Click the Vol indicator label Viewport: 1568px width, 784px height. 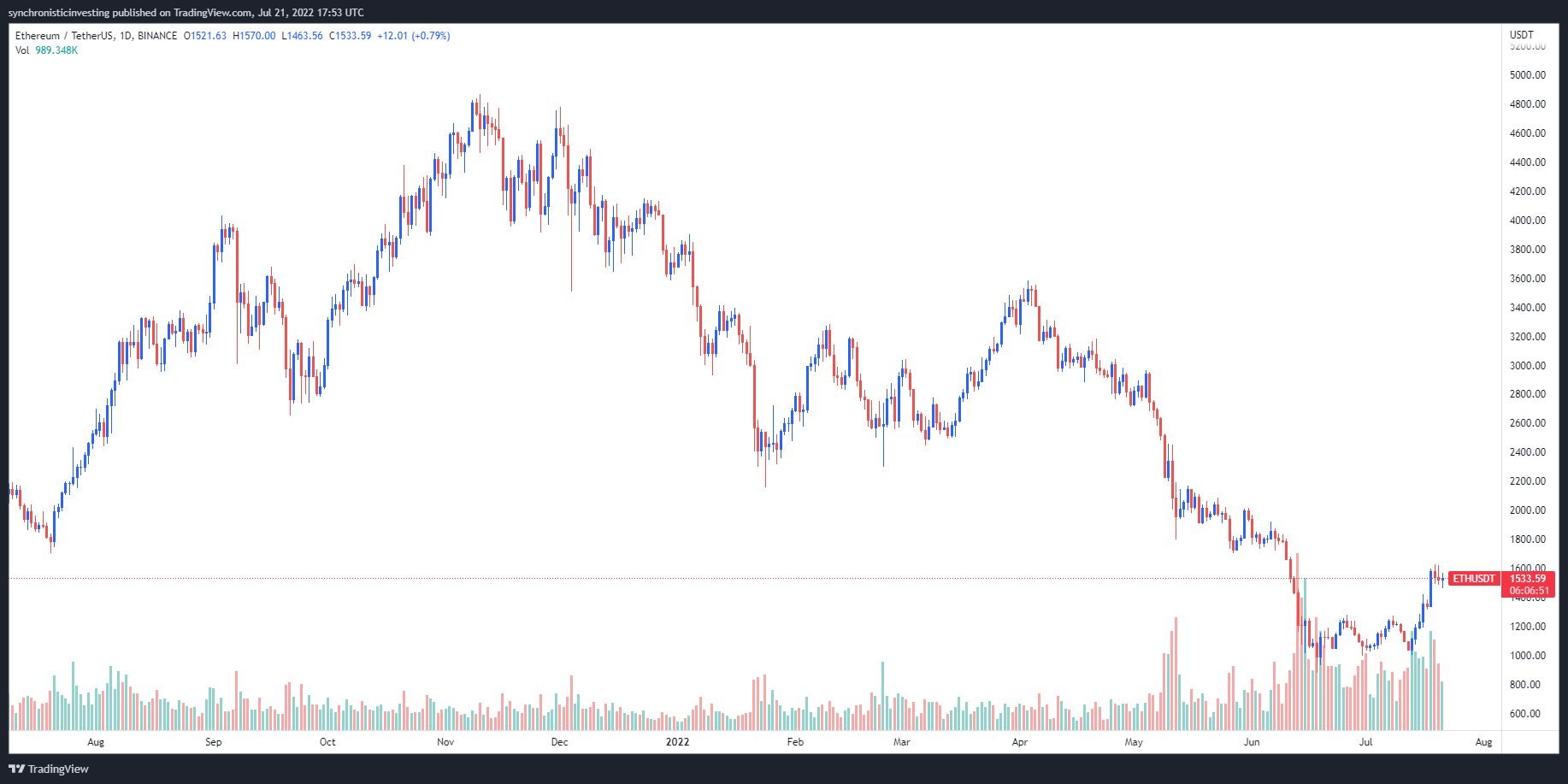coord(22,50)
